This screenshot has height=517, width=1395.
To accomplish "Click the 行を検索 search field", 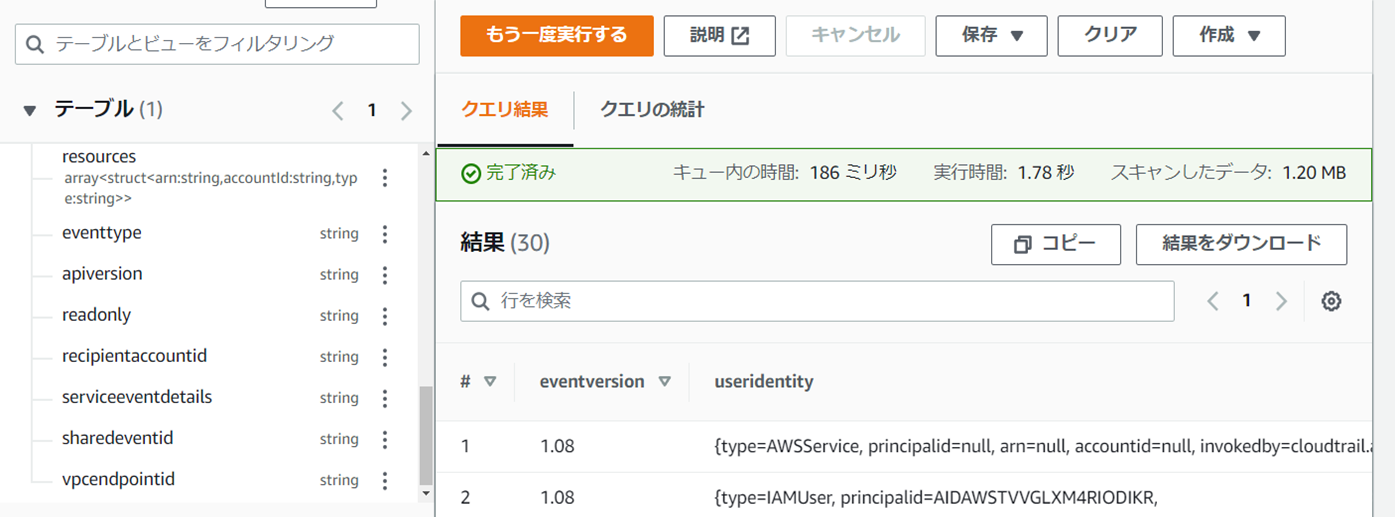I will [x=816, y=301].
